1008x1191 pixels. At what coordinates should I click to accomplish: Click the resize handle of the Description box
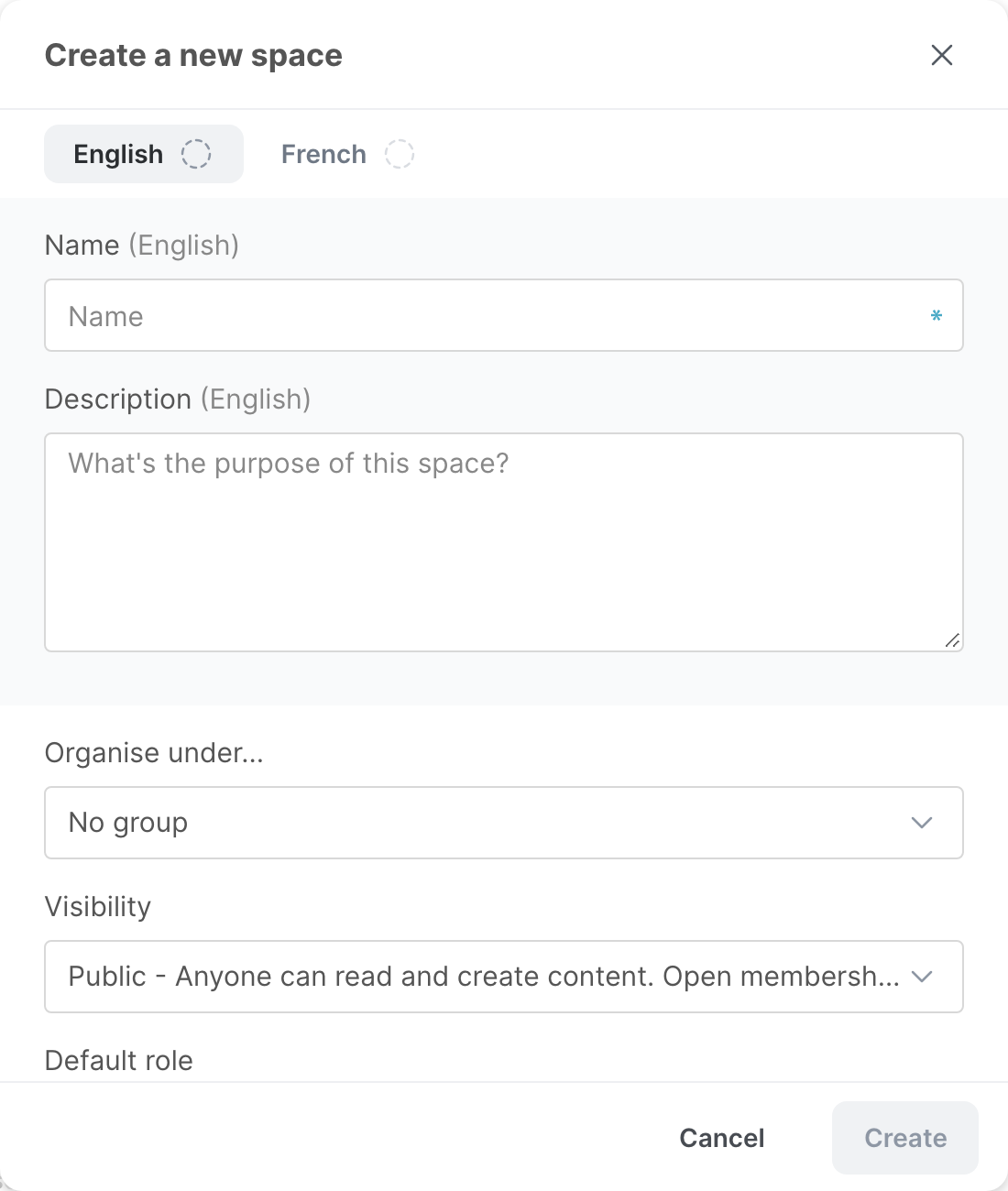(x=952, y=640)
